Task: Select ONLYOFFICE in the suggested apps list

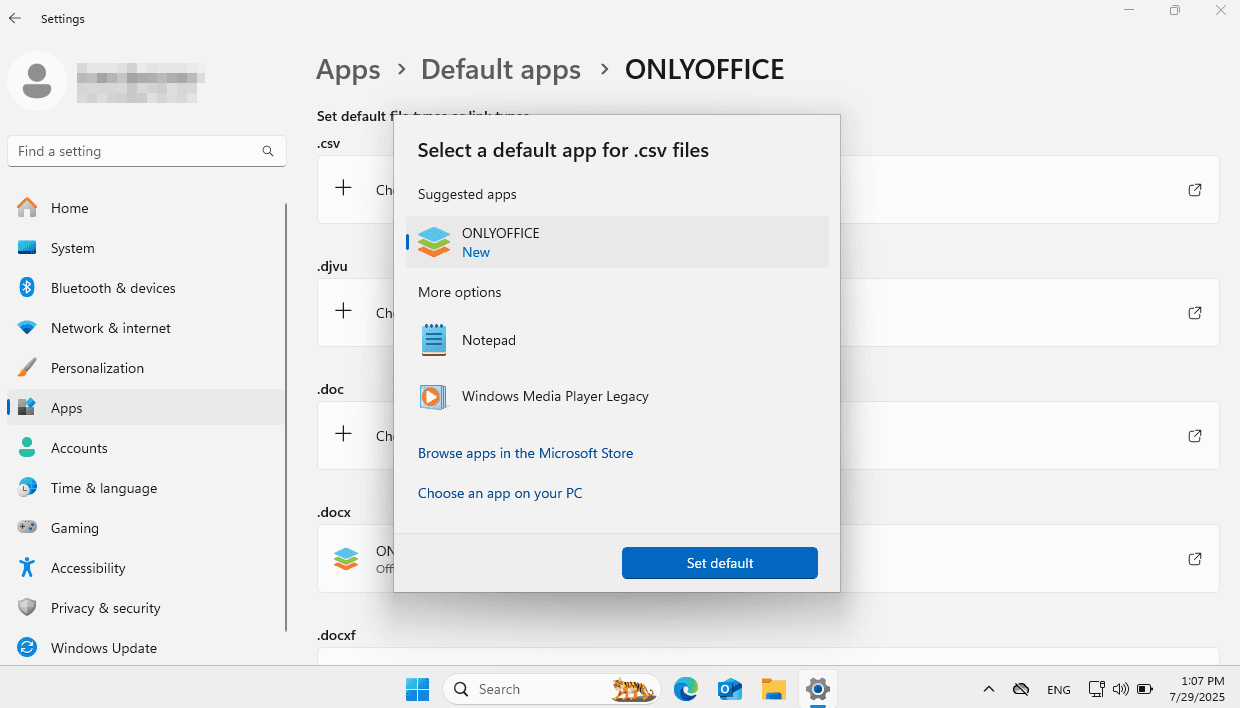Action: (617, 242)
